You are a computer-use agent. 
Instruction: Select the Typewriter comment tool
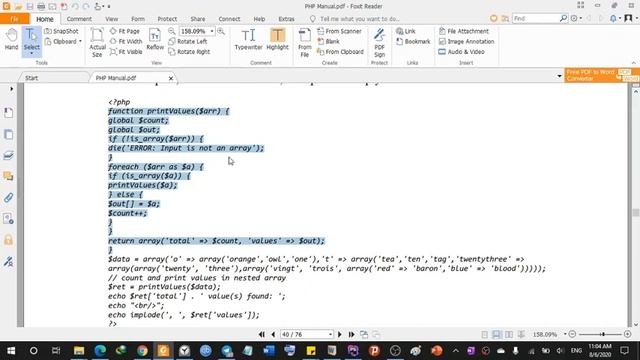pos(248,40)
